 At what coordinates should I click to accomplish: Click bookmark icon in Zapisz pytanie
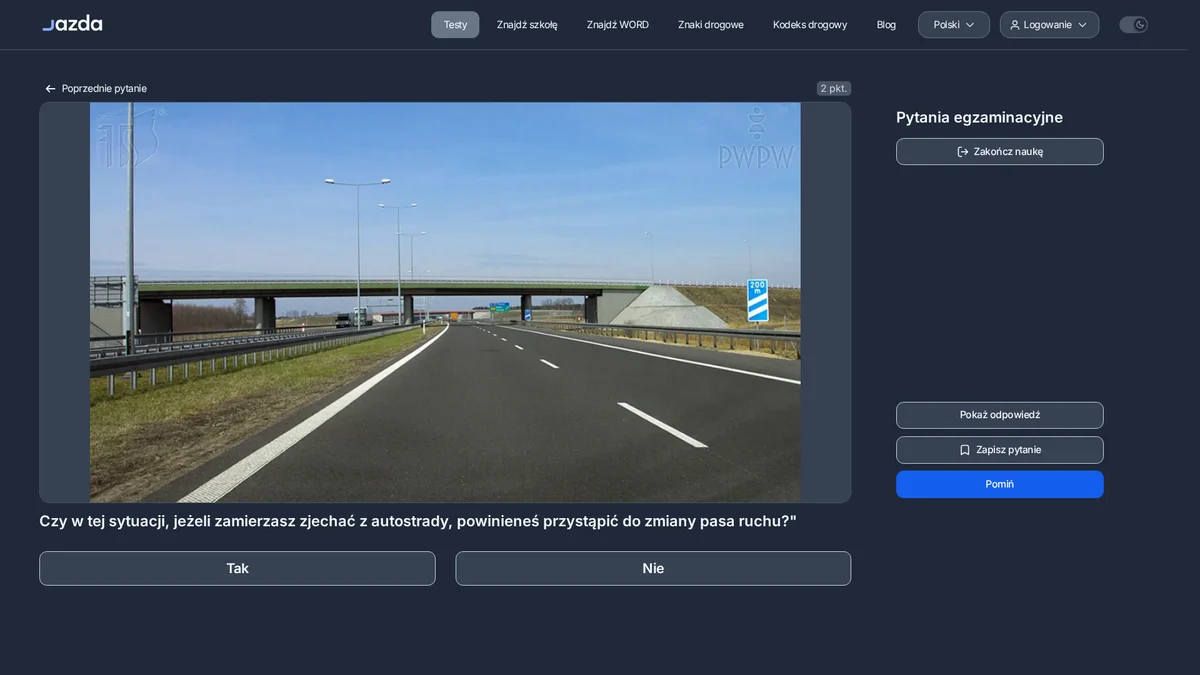pyautogui.click(x=965, y=450)
